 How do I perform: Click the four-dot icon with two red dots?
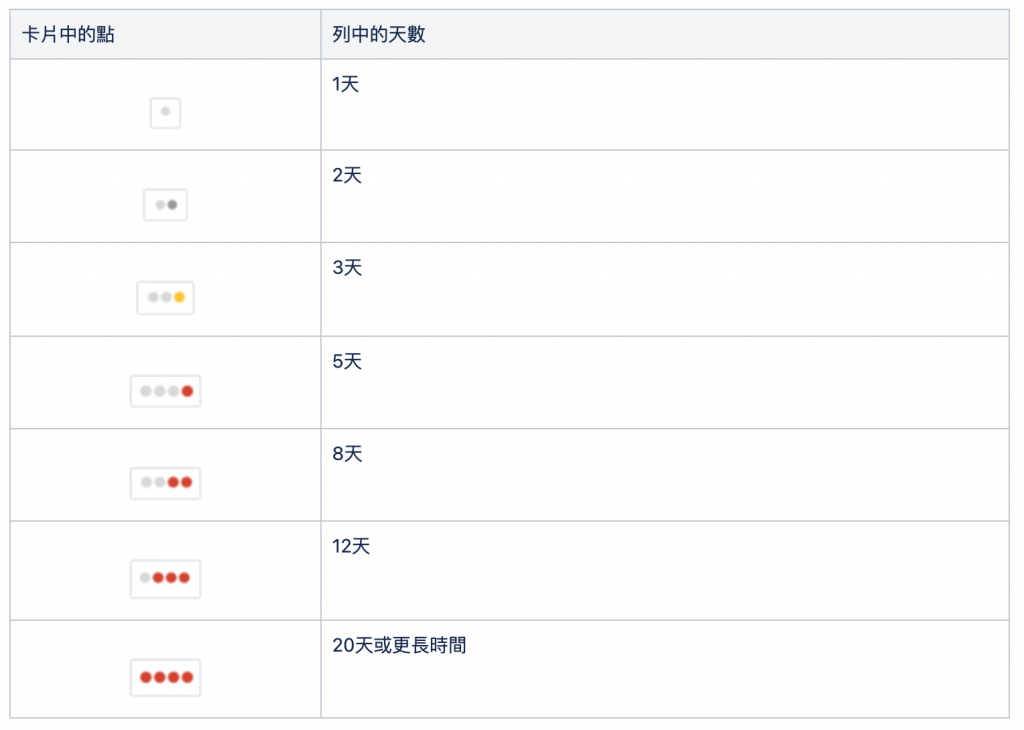[165, 483]
